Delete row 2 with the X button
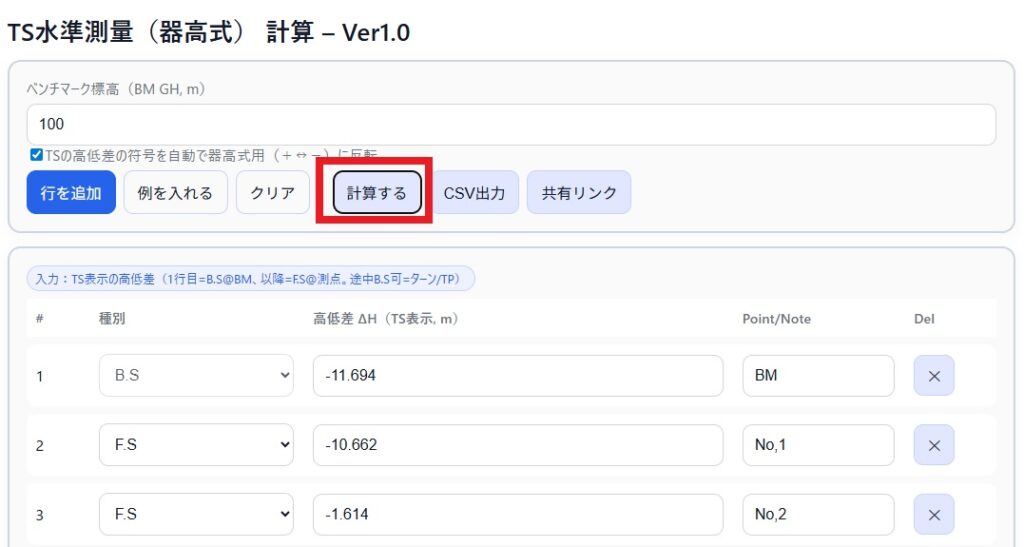The height and width of the screenshot is (547, 1024). click(933, 445)
